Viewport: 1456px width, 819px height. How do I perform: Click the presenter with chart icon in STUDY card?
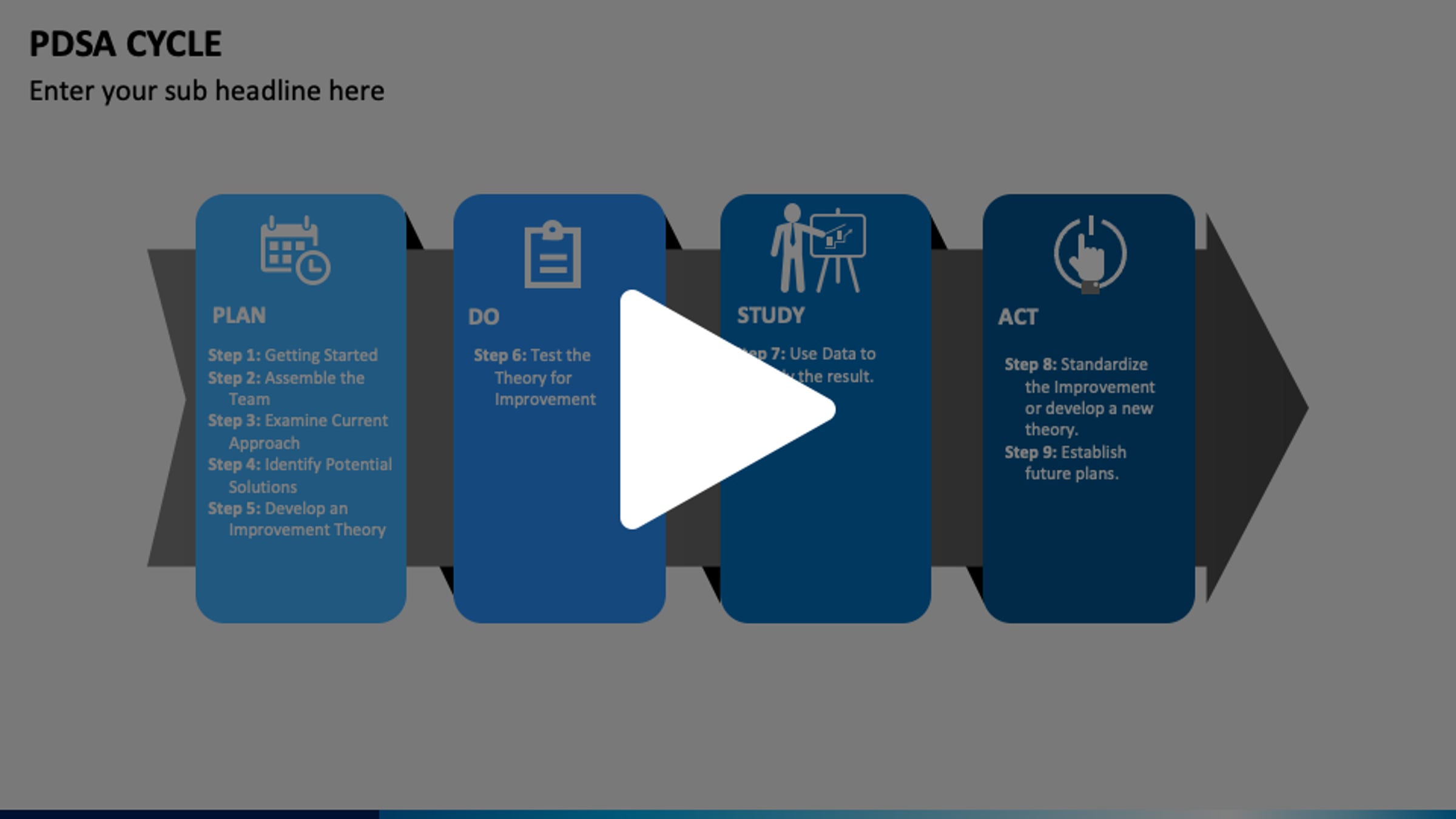[818, 249]
